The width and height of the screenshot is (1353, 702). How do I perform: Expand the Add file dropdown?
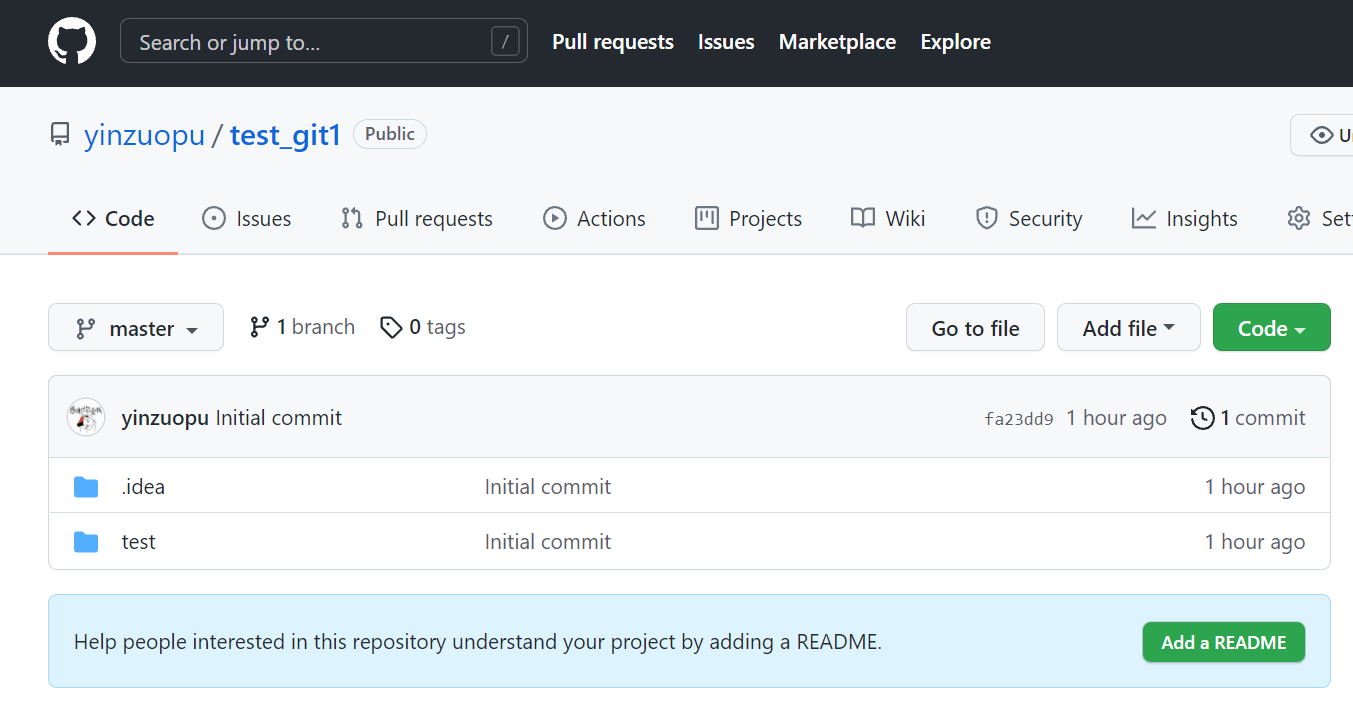(x=1128, y=328)
